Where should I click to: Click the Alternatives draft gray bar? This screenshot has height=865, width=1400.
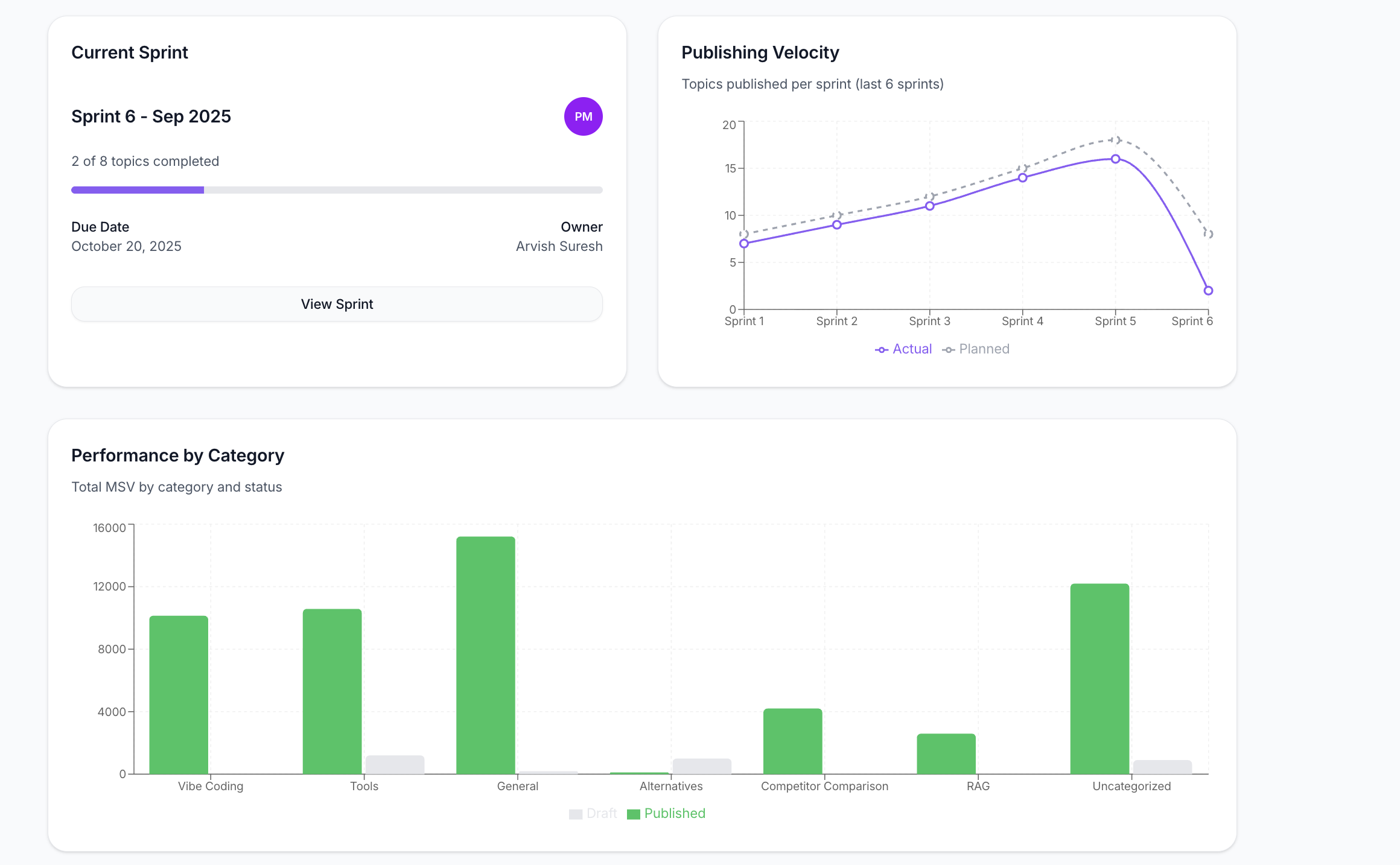702,766
